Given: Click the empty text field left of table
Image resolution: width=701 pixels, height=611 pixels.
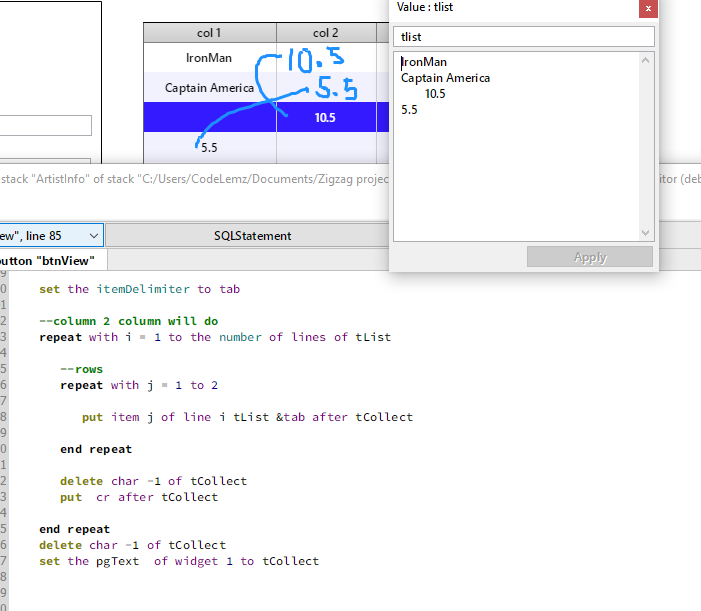Looking at the screenshot, I should [x=45, y=125].
